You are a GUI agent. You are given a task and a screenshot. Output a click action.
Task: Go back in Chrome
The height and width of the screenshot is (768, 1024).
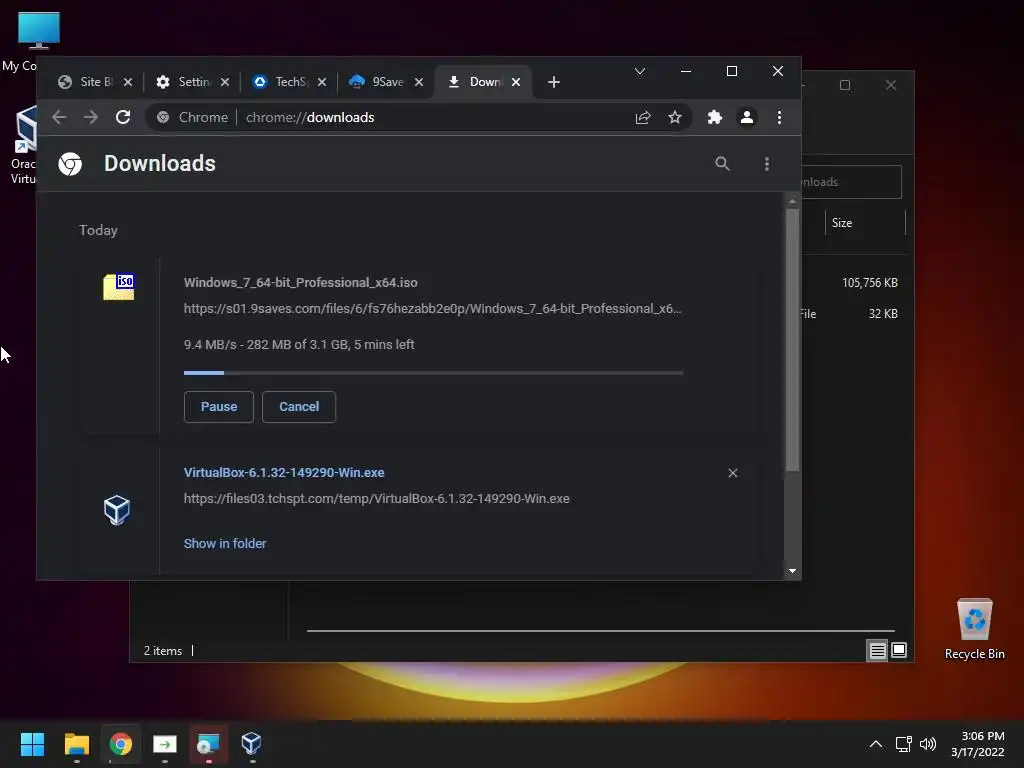pyautogui.click(x=59, y=118)
